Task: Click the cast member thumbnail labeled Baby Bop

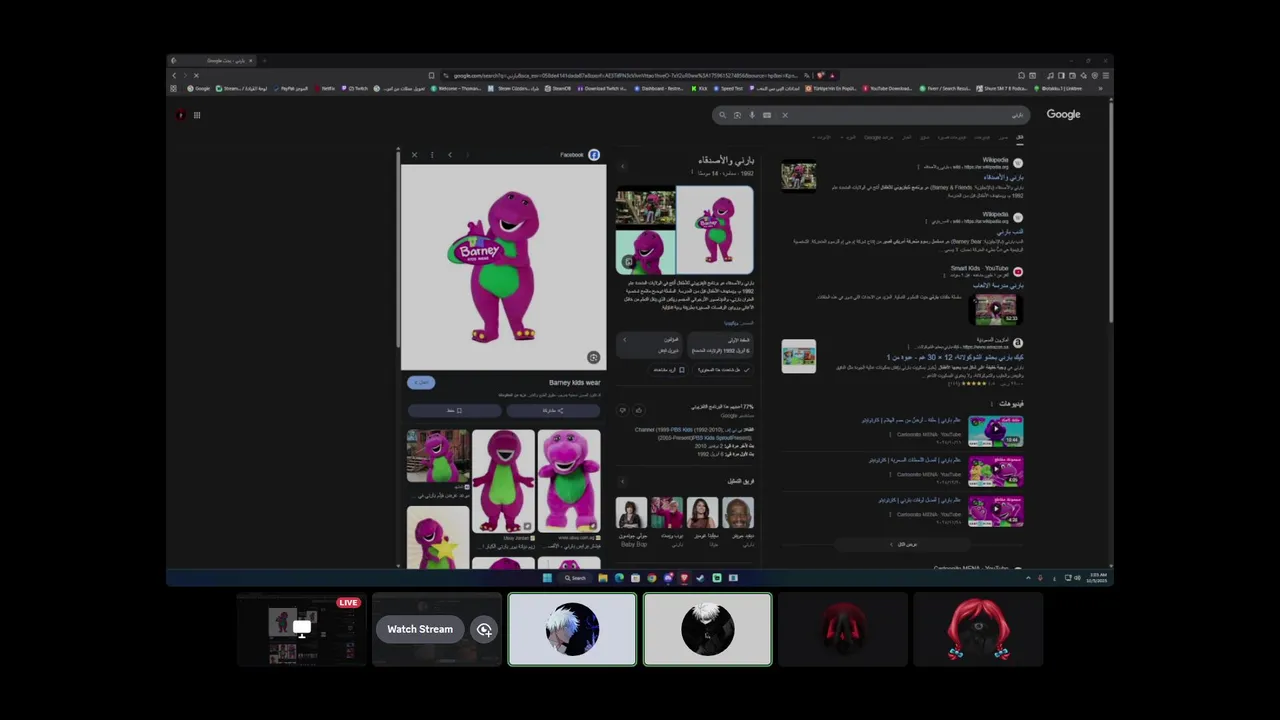Action: [631, 513]
